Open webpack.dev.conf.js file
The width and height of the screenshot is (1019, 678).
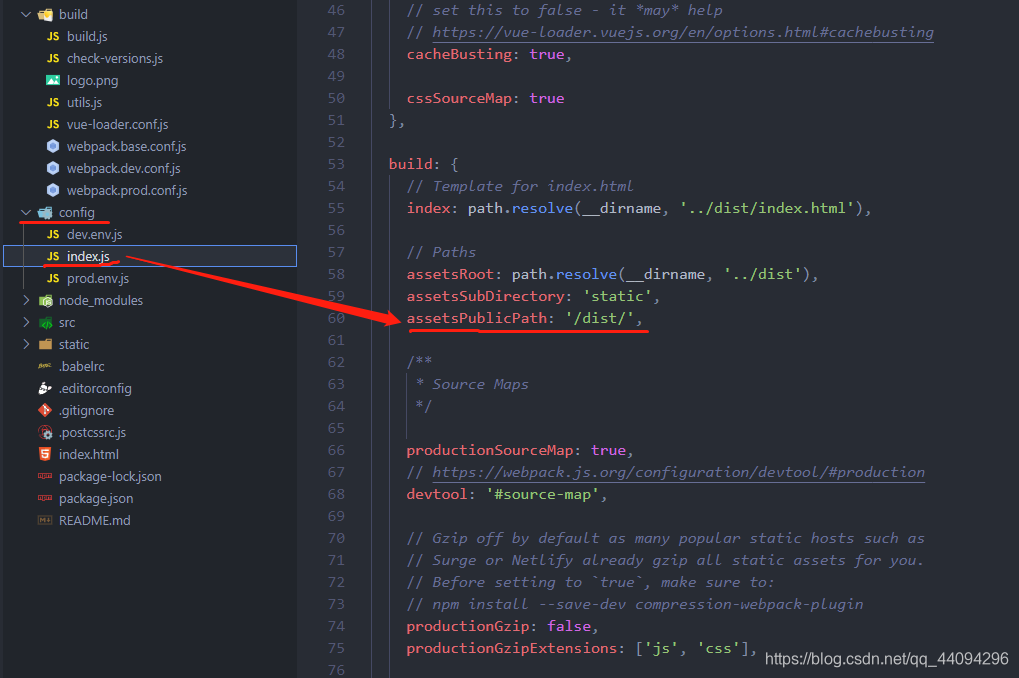pyautogui.click(x=123, y=168)
